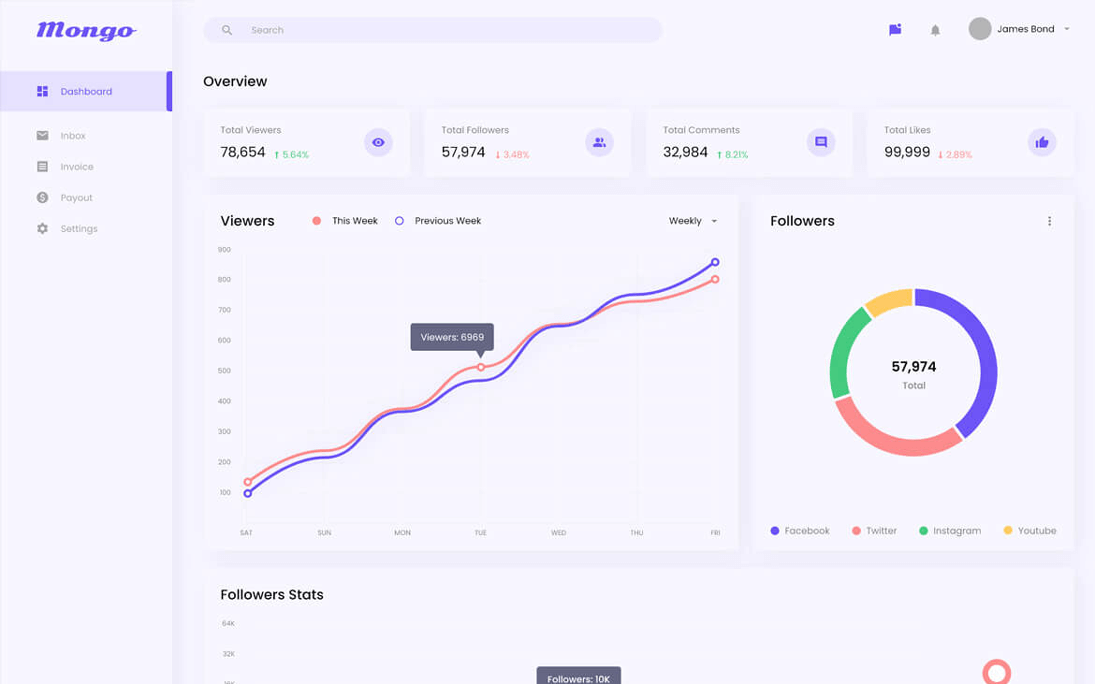Click the Mongo logo

coord(86,31)
